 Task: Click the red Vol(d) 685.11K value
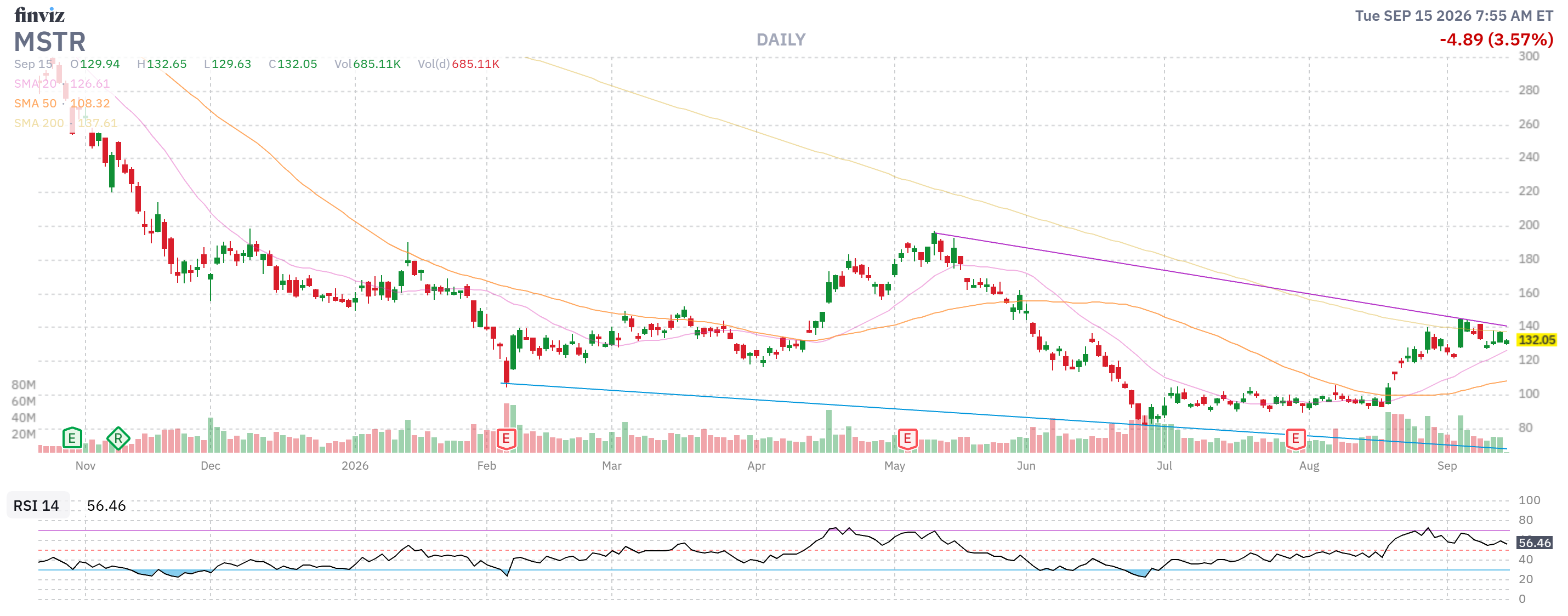point(475,64)
